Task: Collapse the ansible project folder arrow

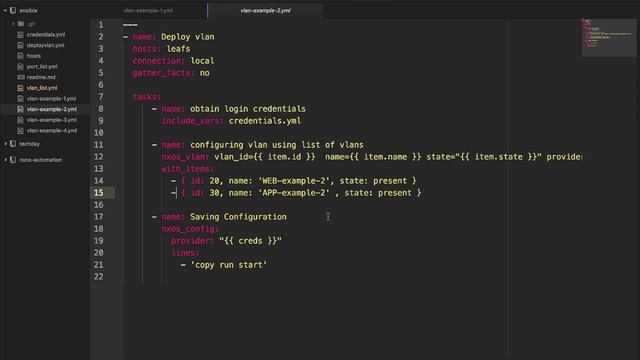Action: 5,11
